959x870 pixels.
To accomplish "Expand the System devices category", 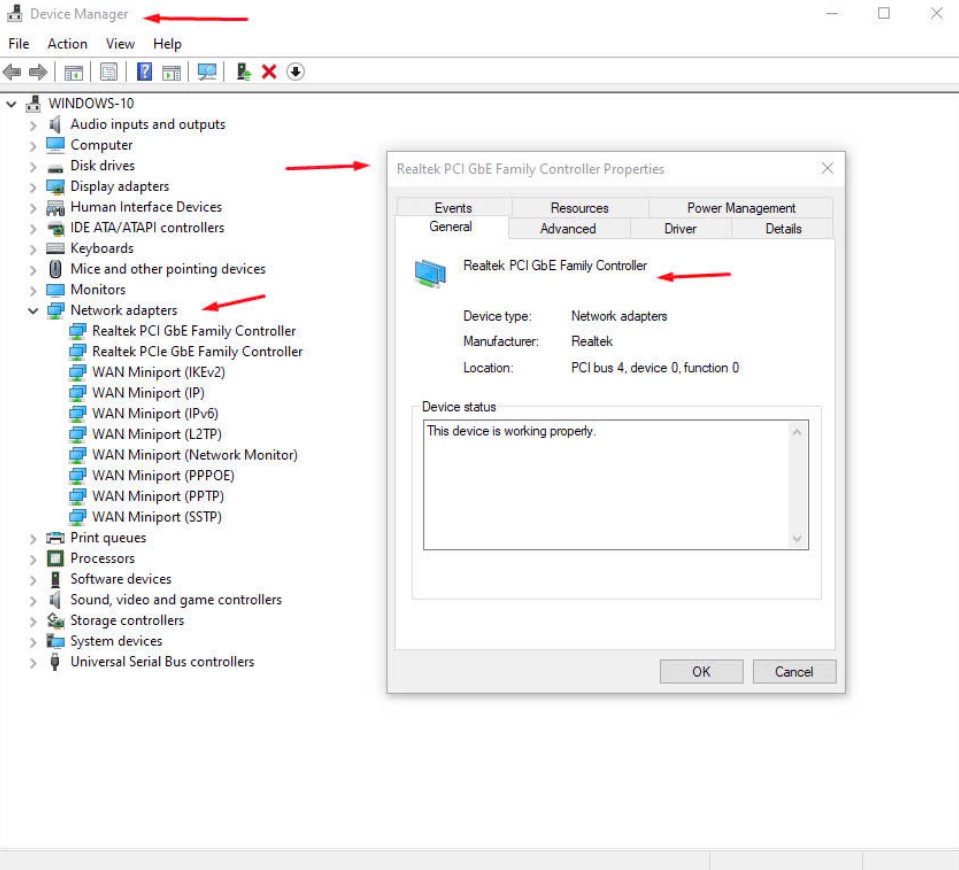I will 33,641.
